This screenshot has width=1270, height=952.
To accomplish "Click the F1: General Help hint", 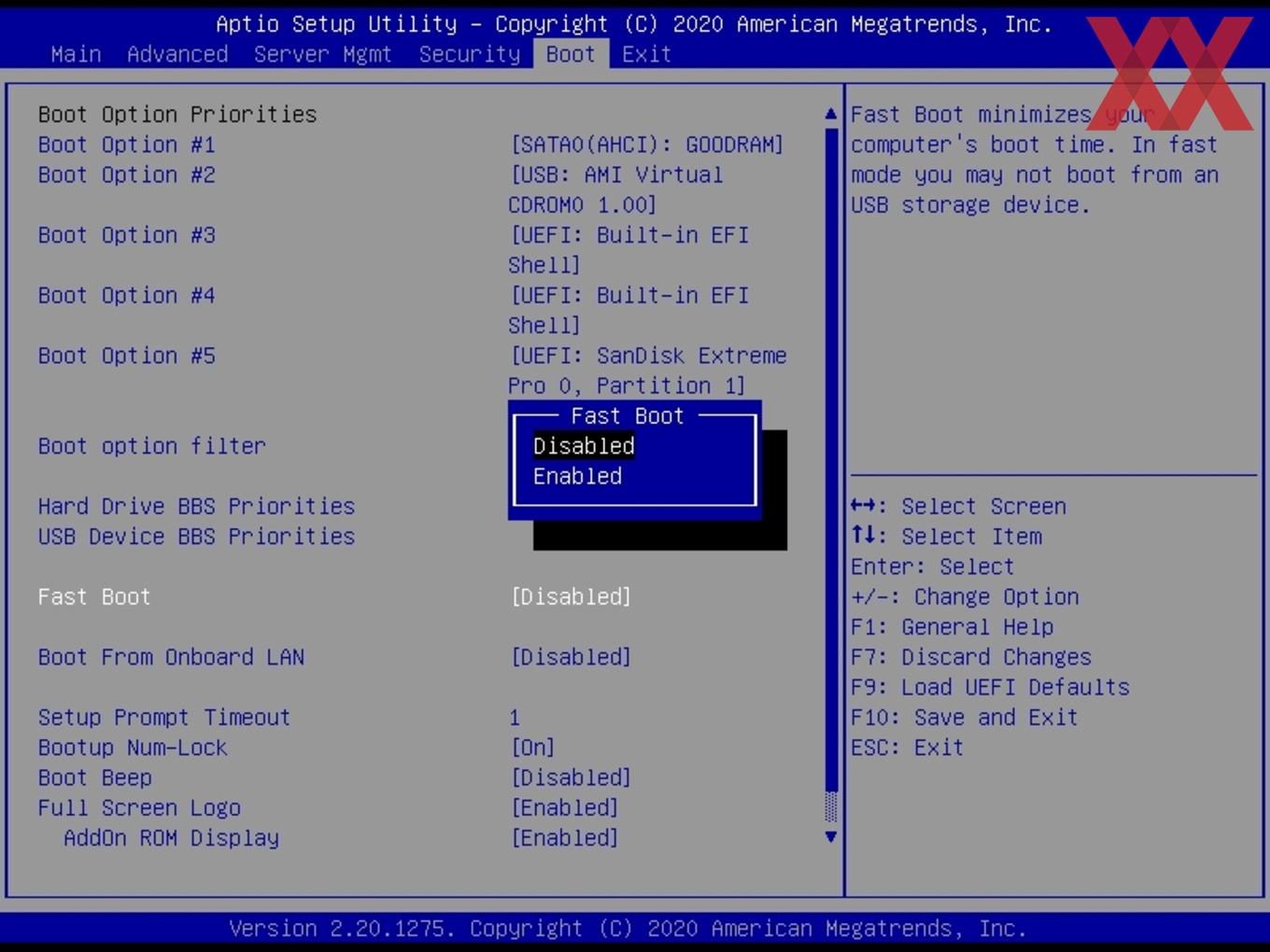I will pos(952,627).
